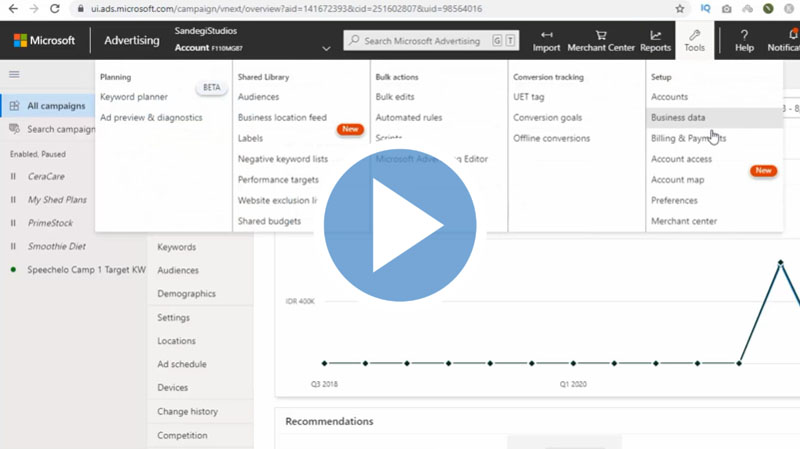Click the Search campaigns icon
This screenshot has height=449, width=800.
click(x=14, y=129)
